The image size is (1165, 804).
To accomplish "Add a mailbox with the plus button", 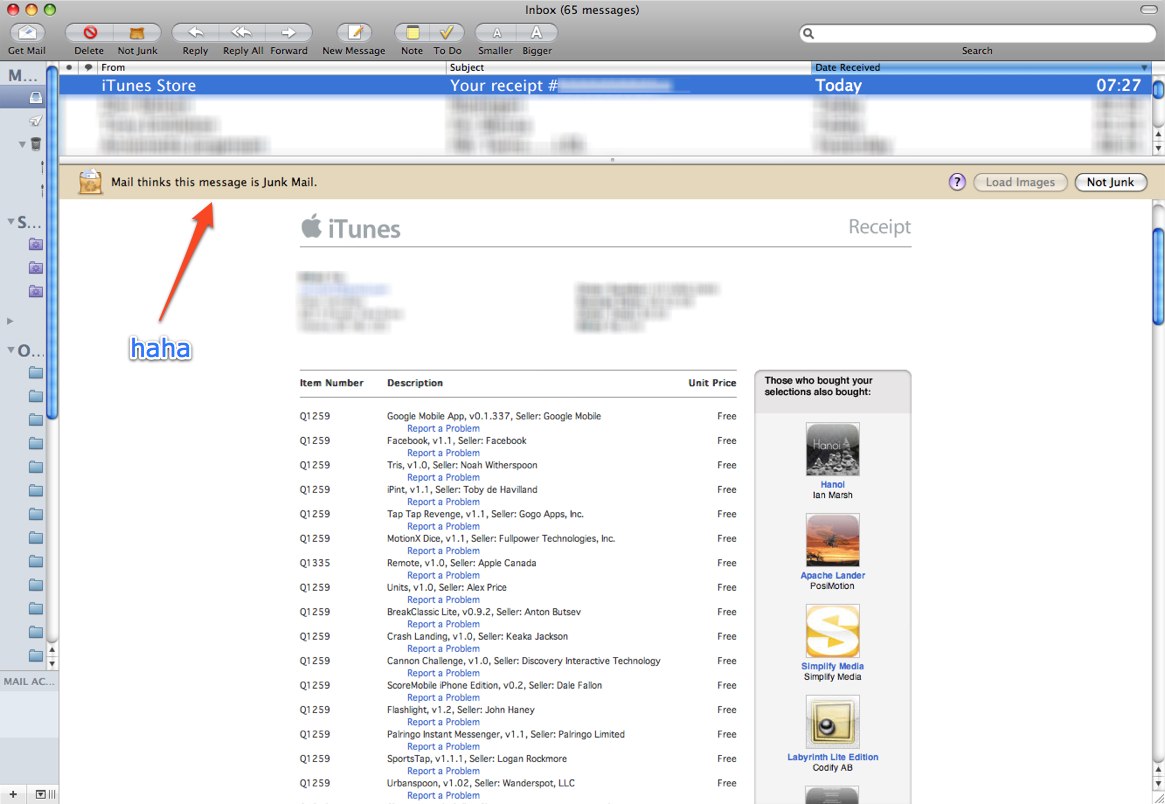I will [x=13, y=794].
